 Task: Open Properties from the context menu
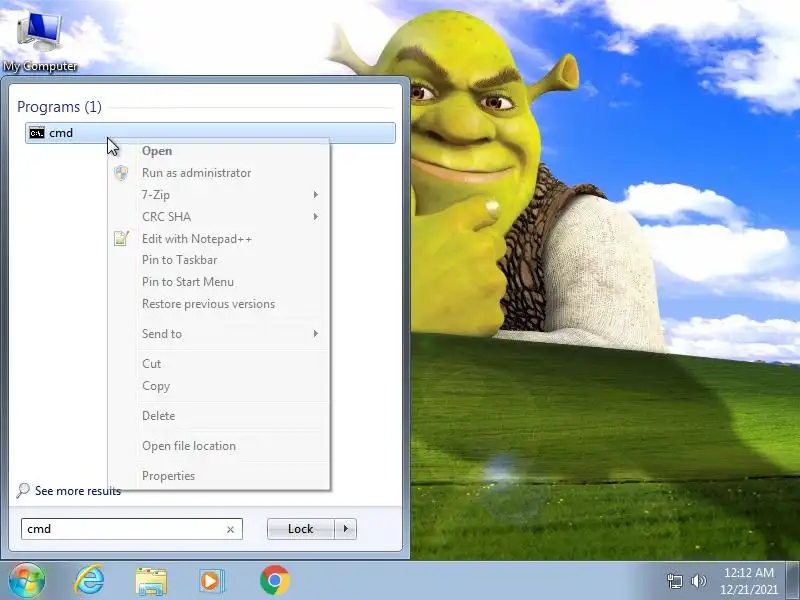219,476
